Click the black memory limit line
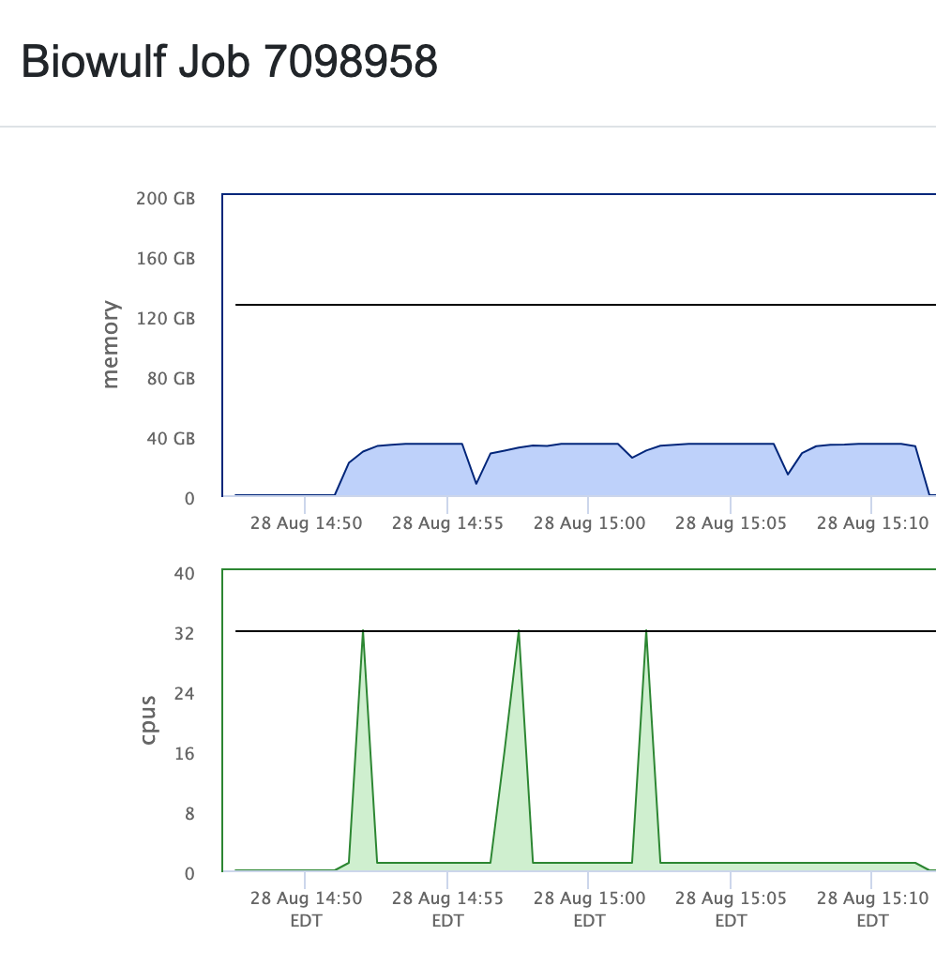Viewport: 936px width, 966px height. (x=580, y=304)
